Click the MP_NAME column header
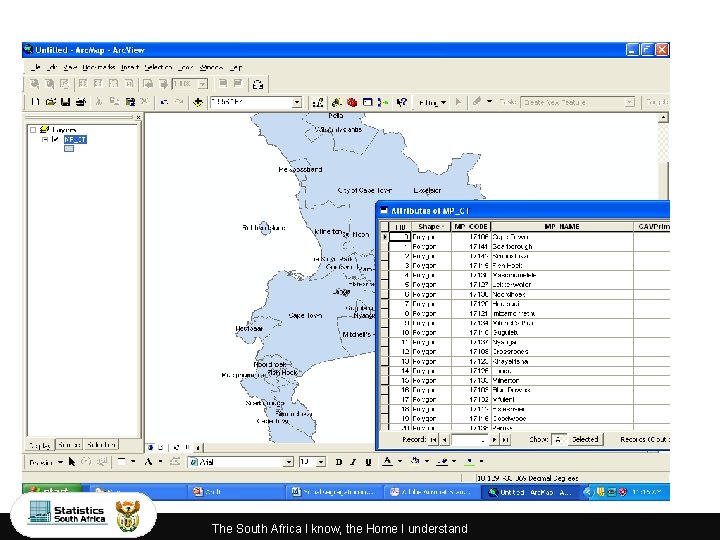Screen dimensions: 720x540 click(x=562, y=226)
